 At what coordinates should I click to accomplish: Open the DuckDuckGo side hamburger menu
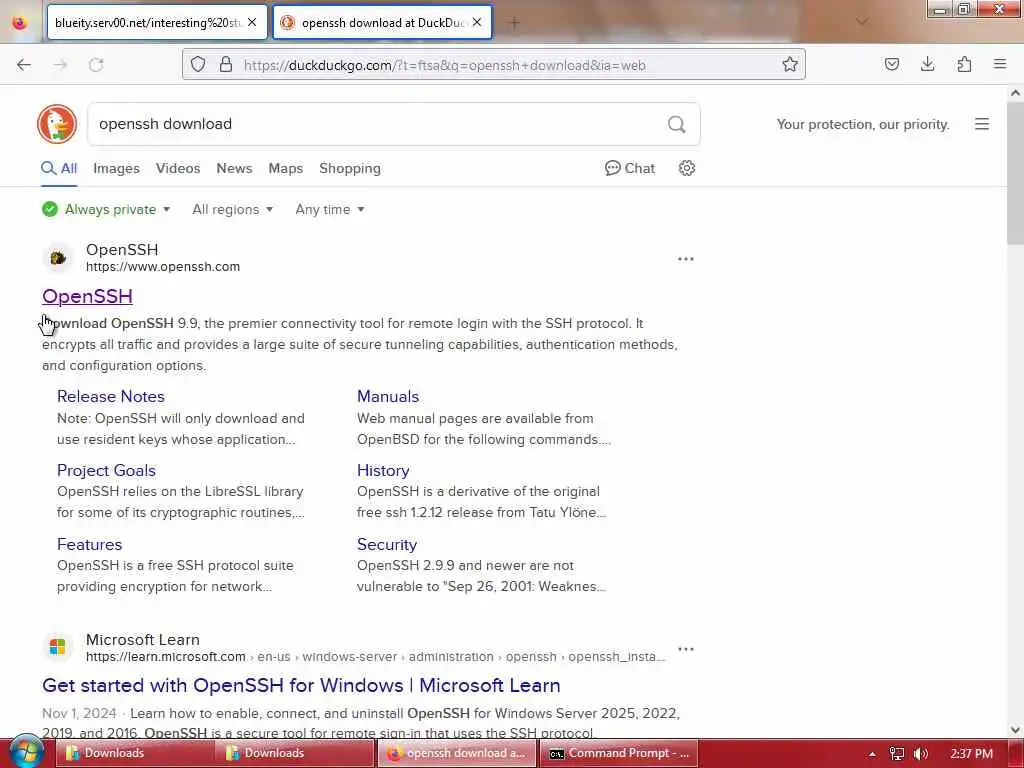[982, 124]
